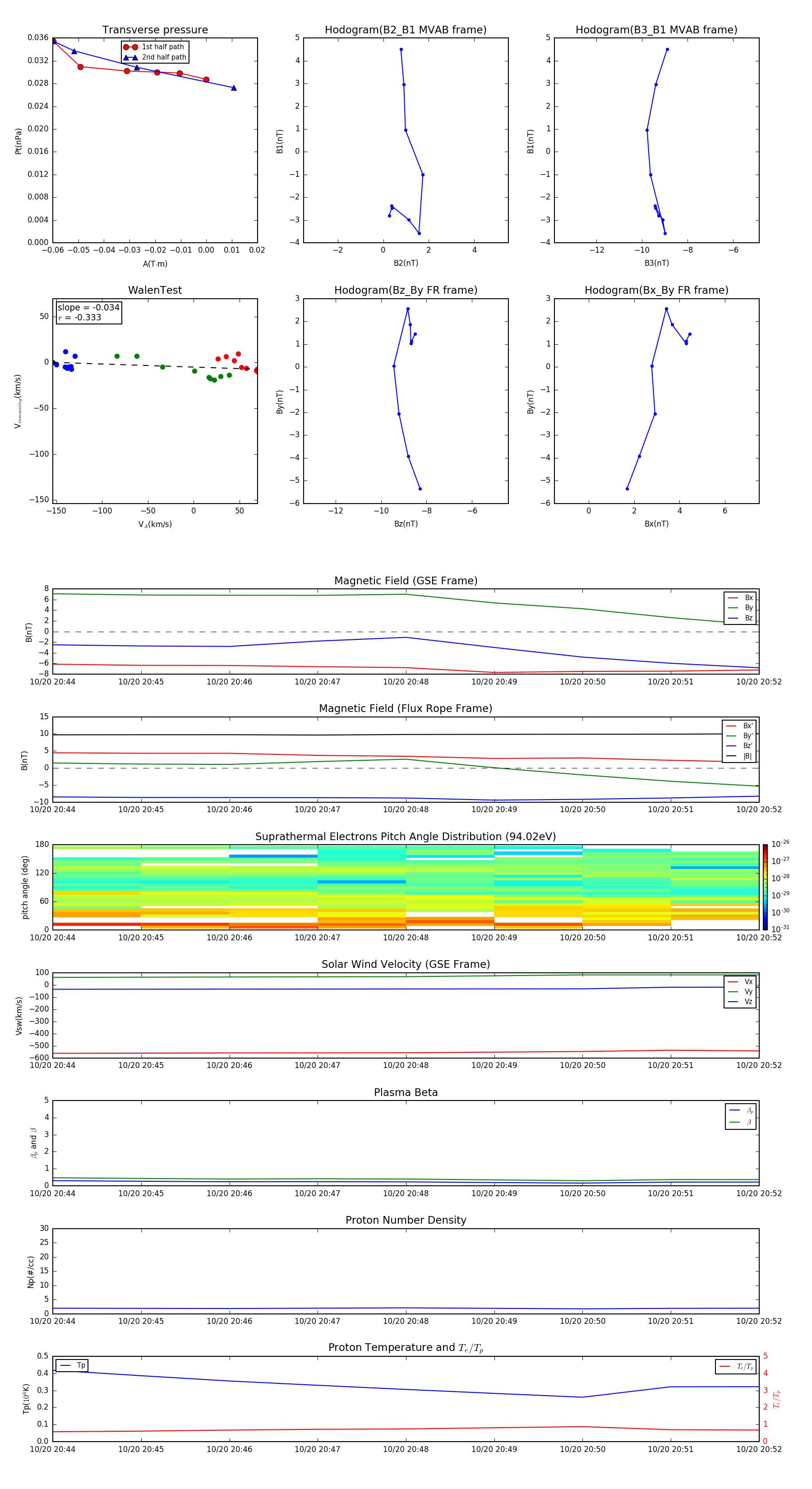Click the pitch angle spectrogram colorbar

pyautogui.click(x=765, y=887)
